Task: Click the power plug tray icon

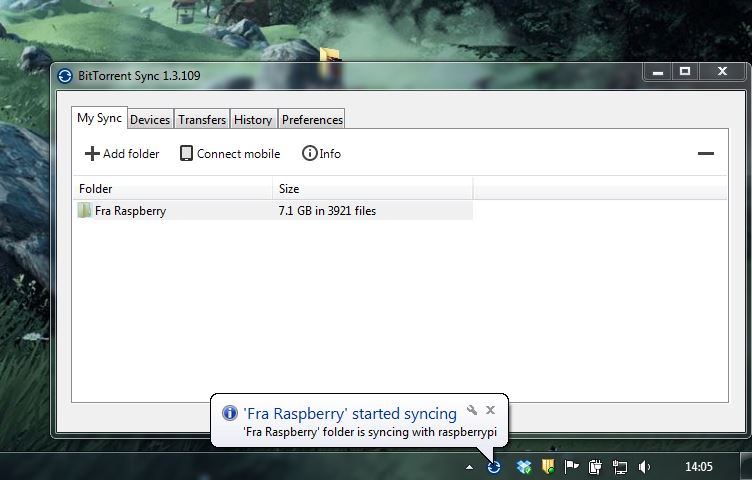Action: coord(596,466)
